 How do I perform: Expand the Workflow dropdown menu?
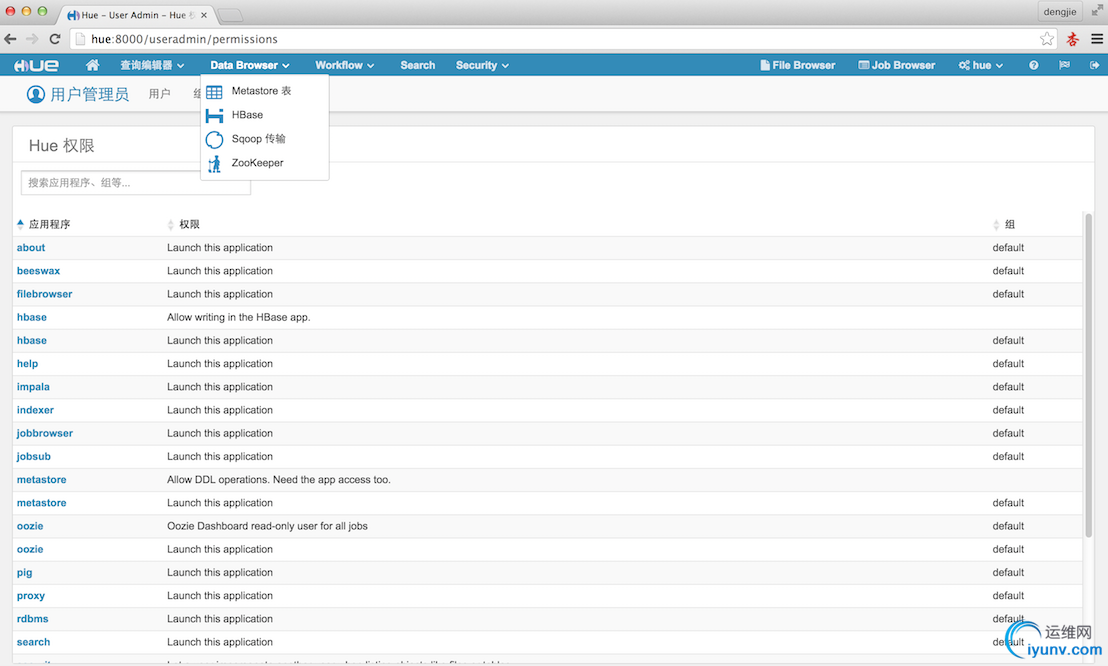pyautogui.click(x=345, y=65)
